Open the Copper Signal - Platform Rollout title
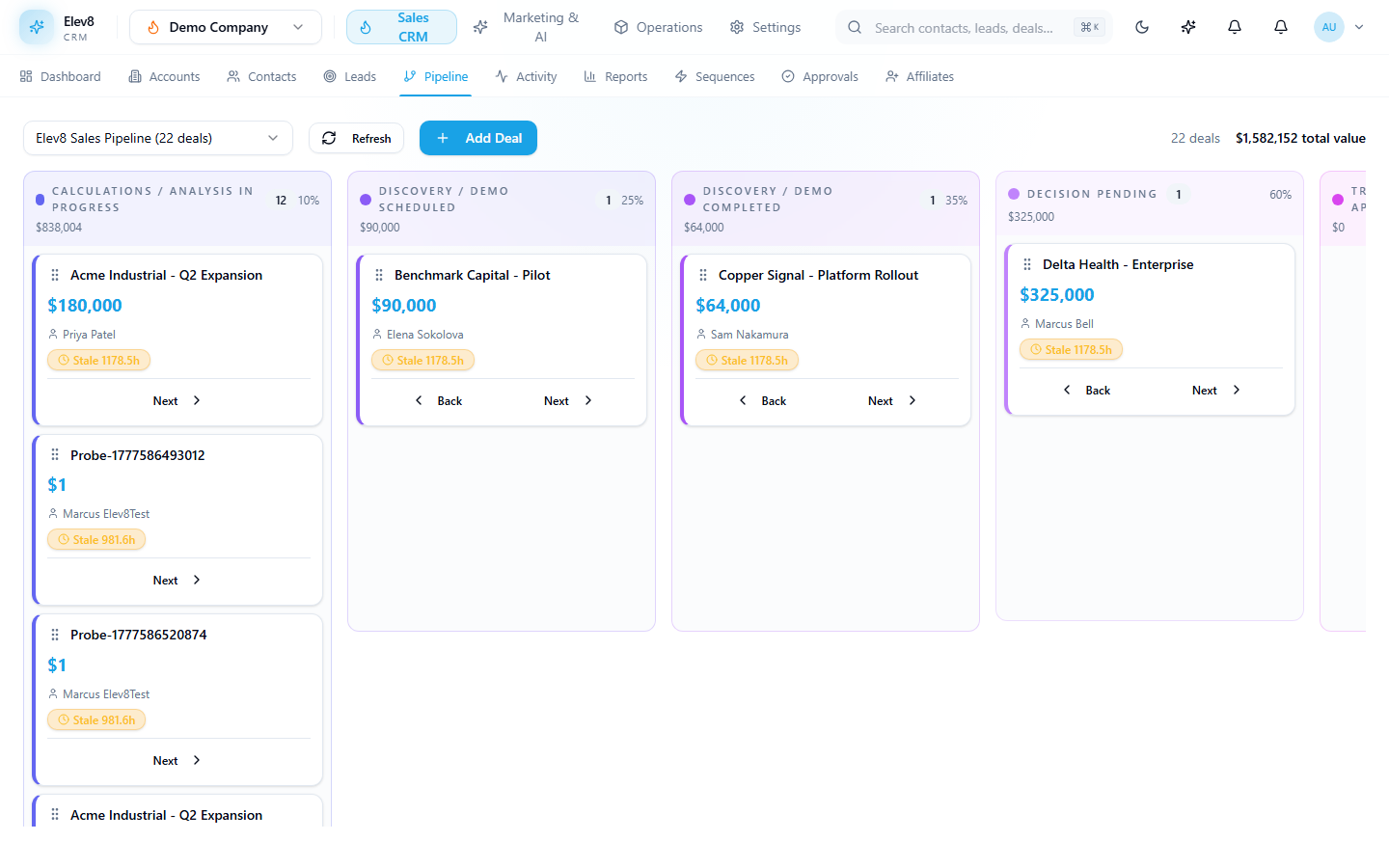Image resolution: width=1389 pixels, height=868 pixels. coord(818,275)
